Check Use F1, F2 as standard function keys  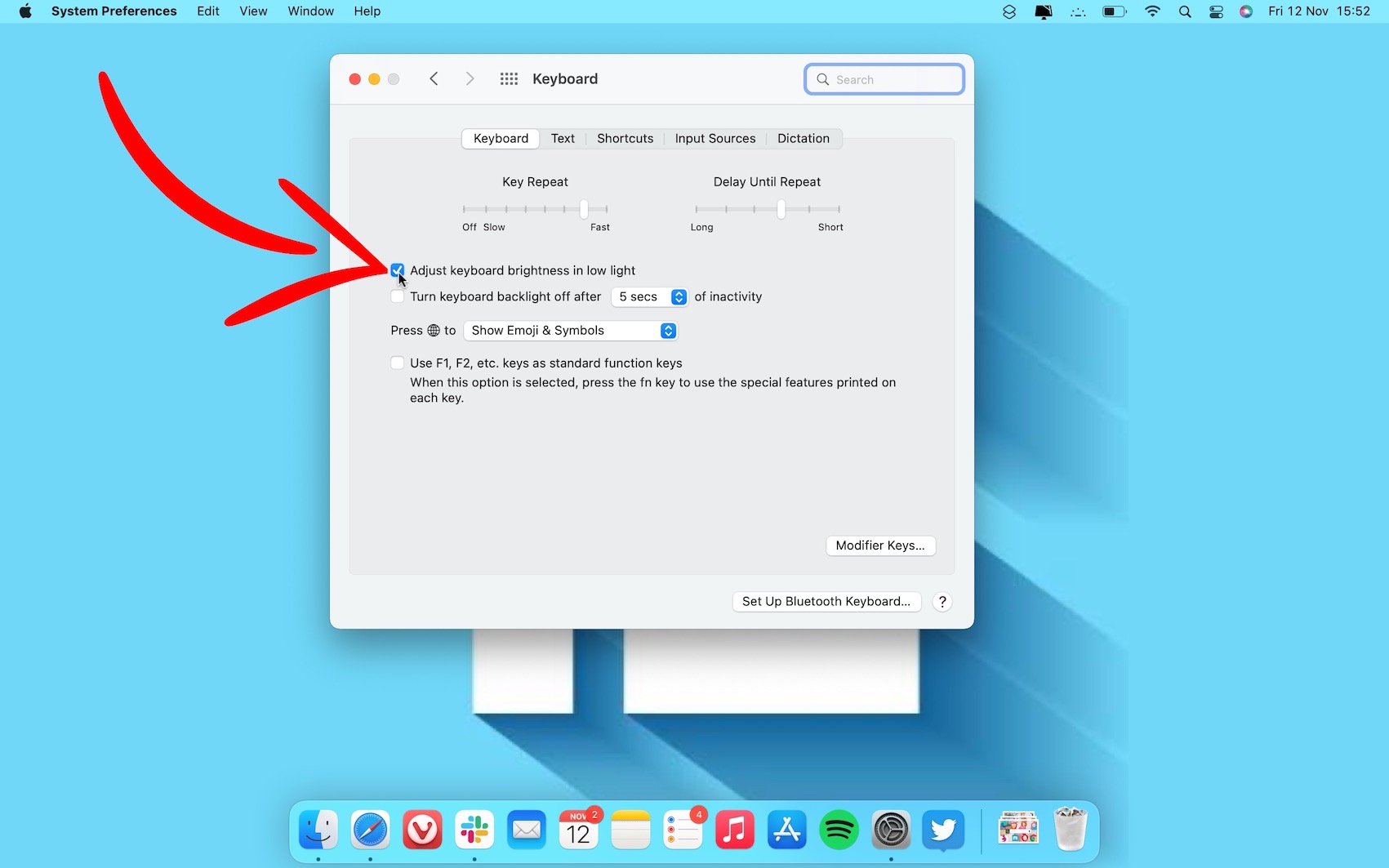tap(397, 363)
